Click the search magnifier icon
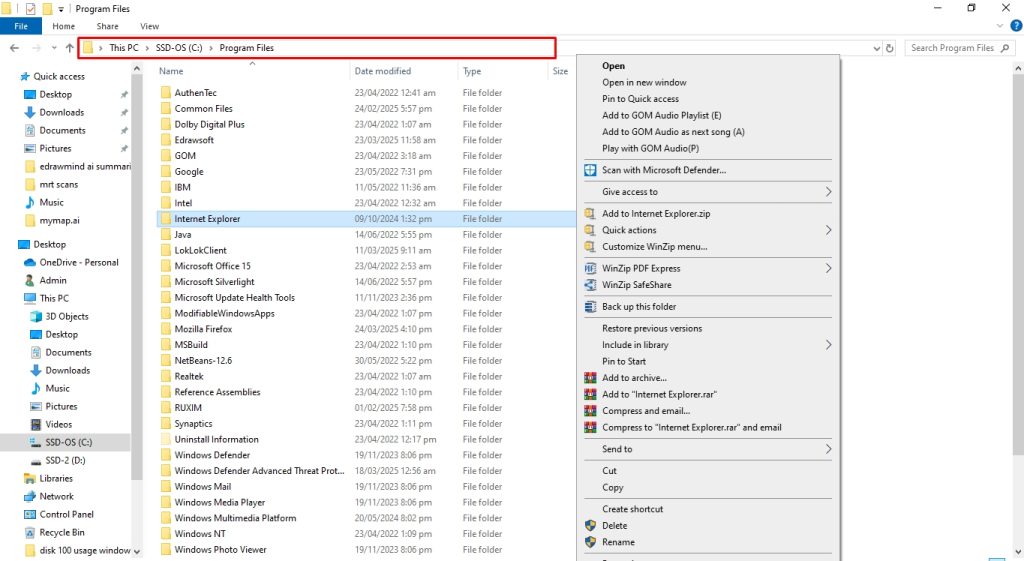Image resolution: width=1024 pixels, height=561 pixels. tap(1005, 48)
